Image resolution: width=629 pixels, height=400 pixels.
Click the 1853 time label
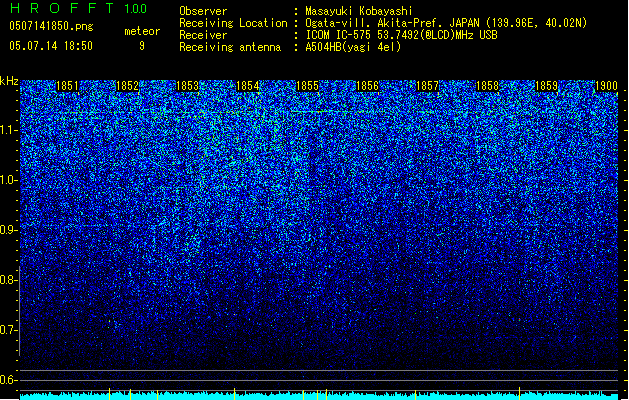187,86
